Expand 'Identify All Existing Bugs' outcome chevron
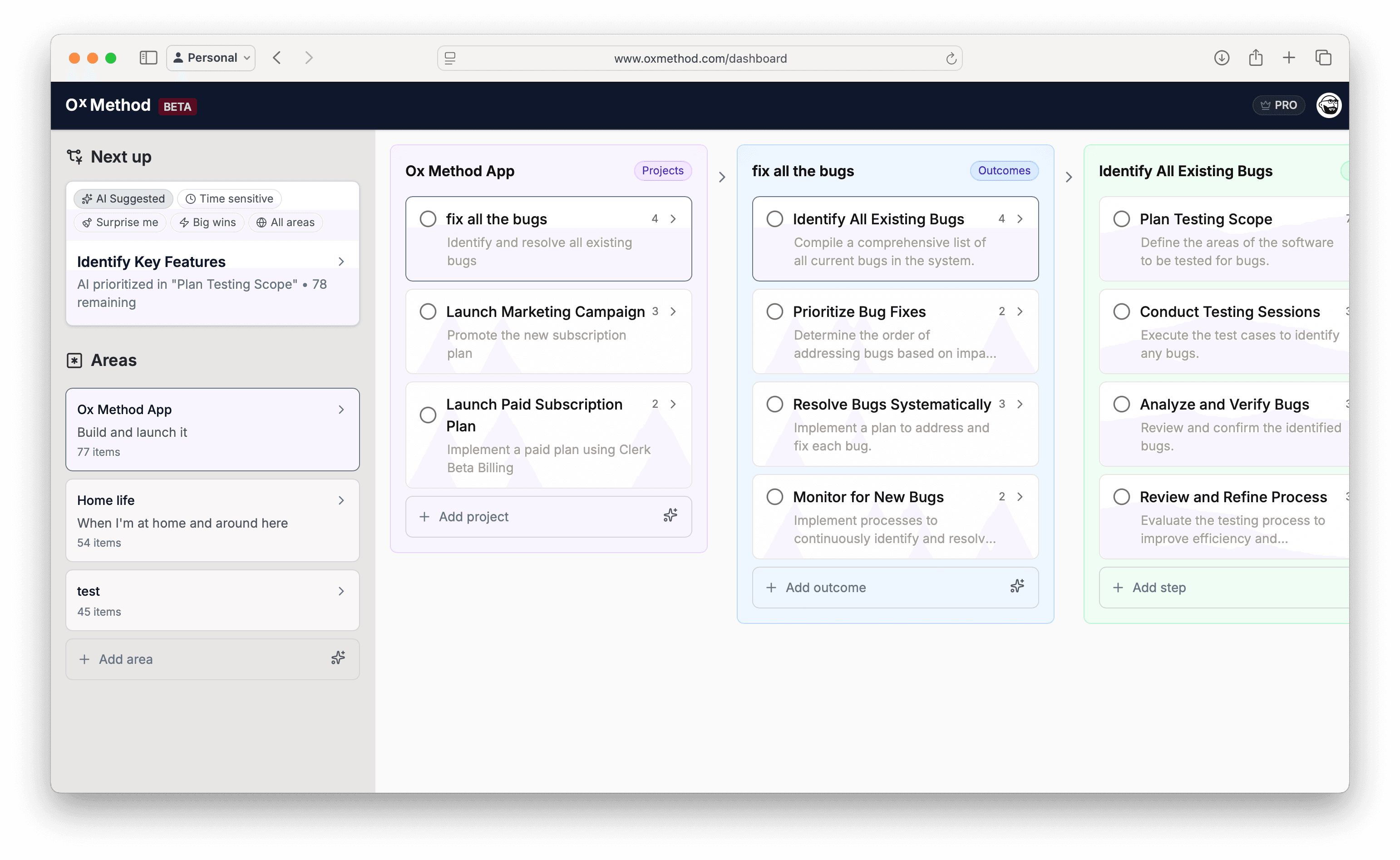Screen dimensions: 1400x860 1020,219
